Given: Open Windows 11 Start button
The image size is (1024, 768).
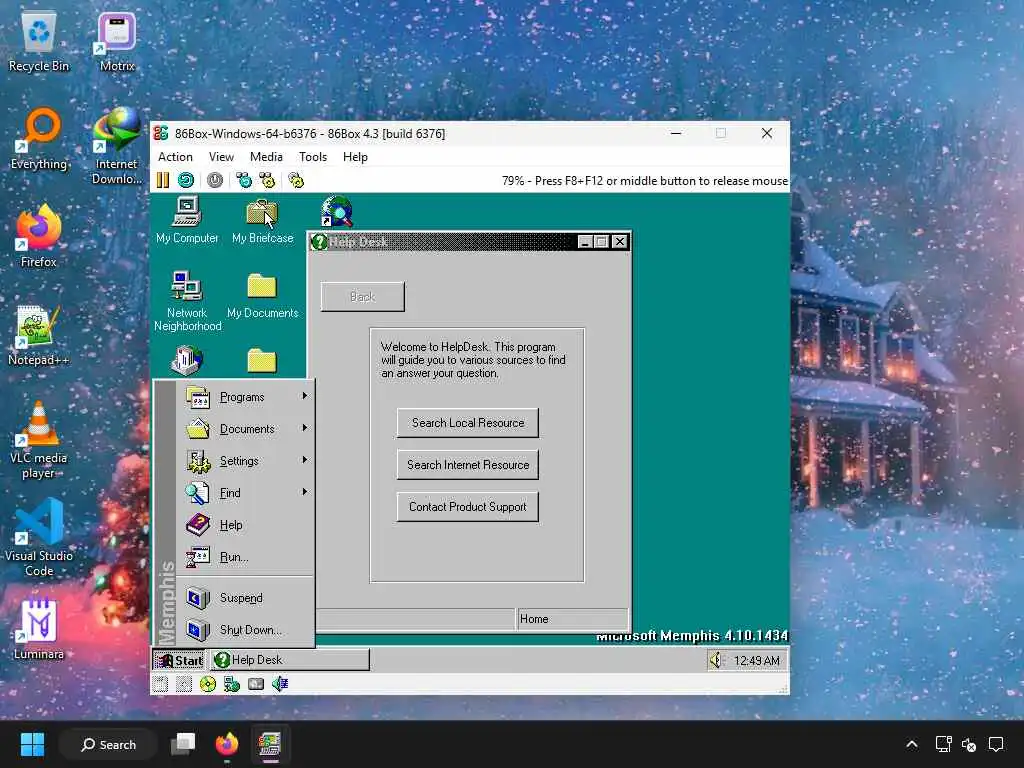Looking at the screenshot, I should pos(32,744).
